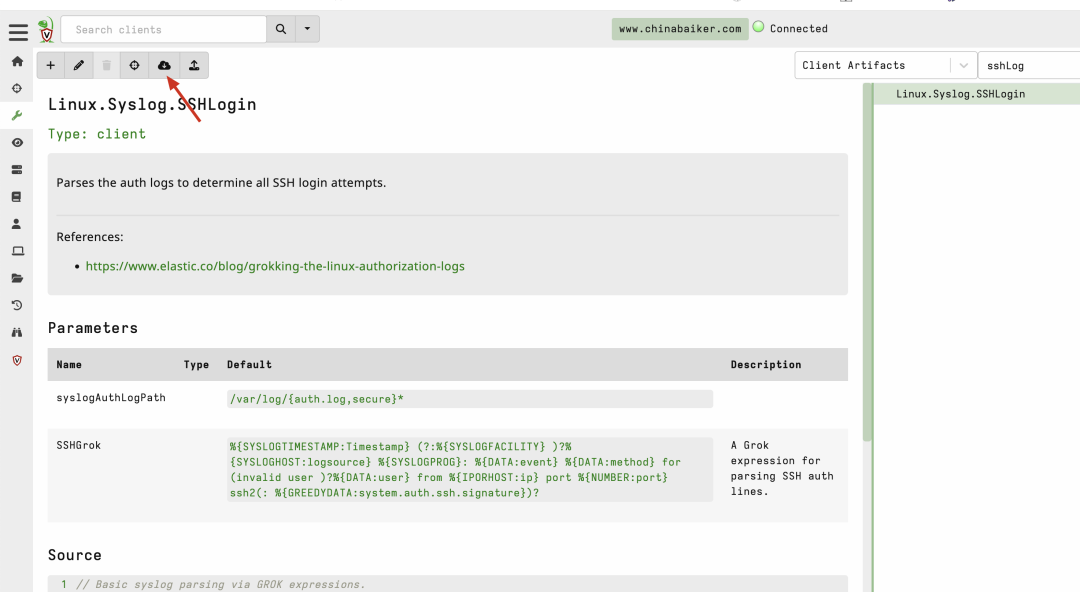Click the www.chinabaiker.com client label

point(680,29)
